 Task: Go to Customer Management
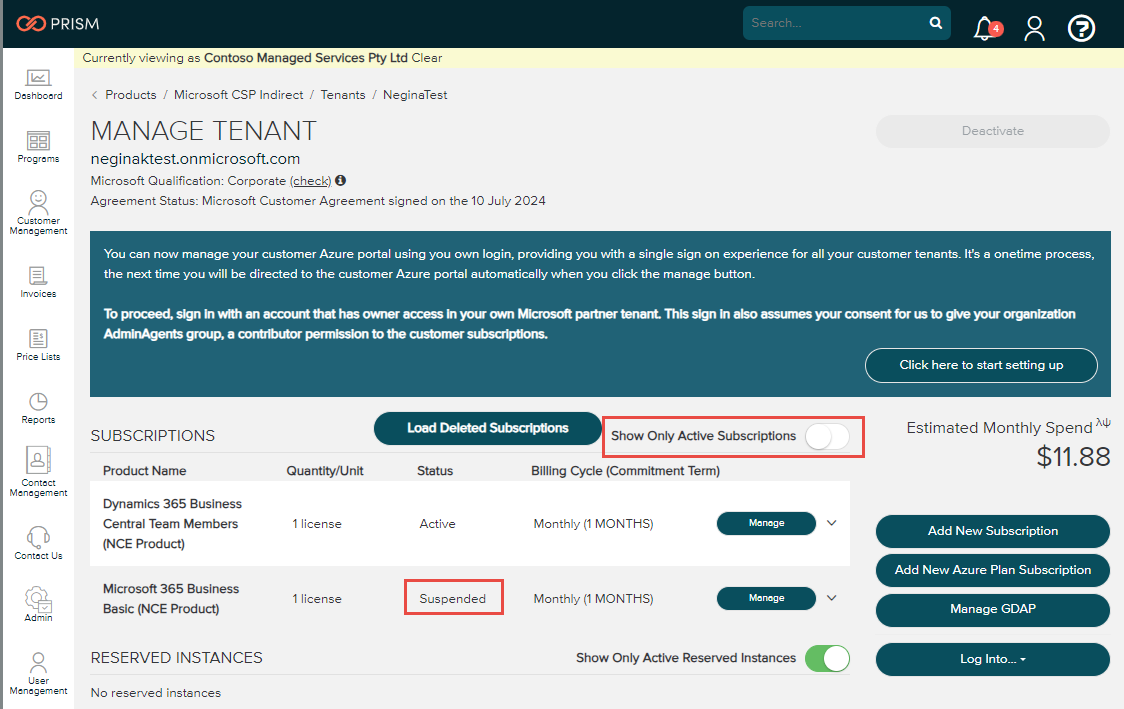(38, 213)
